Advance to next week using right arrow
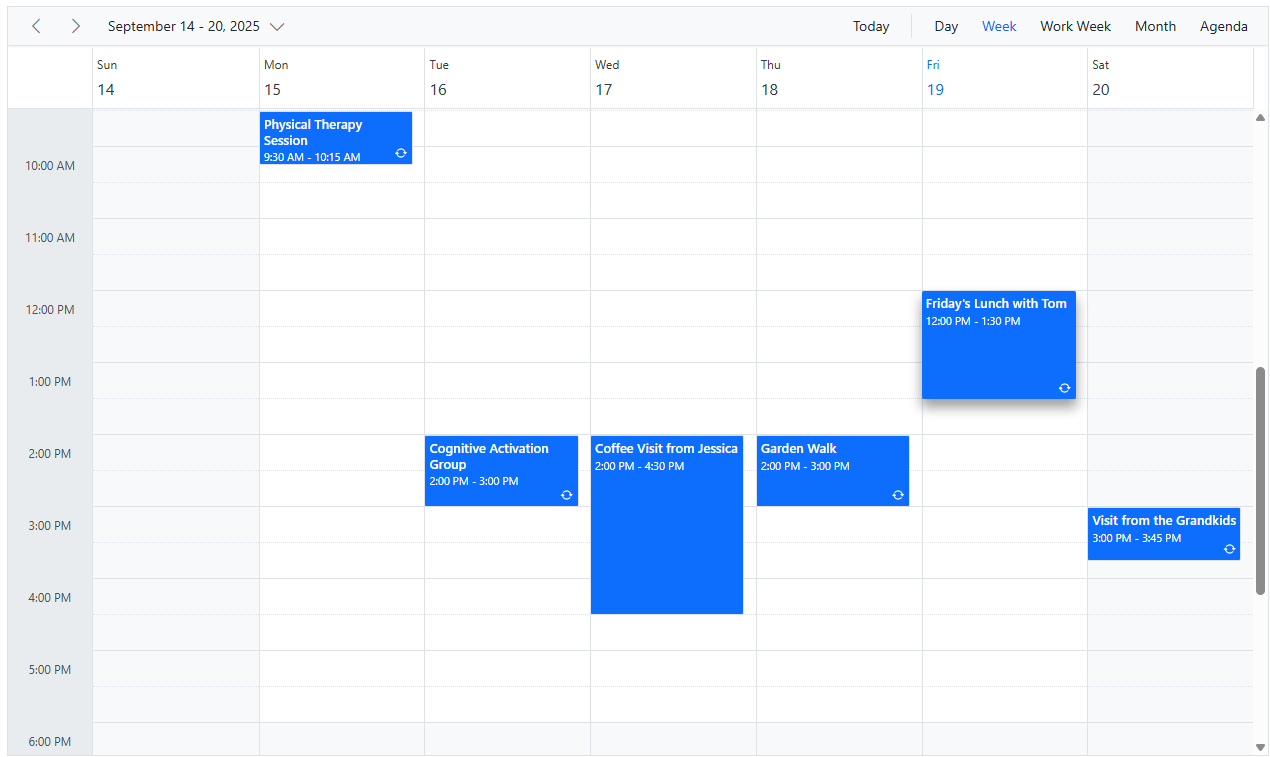Screen dimensions: 1270x757 [x=75, y=26]
